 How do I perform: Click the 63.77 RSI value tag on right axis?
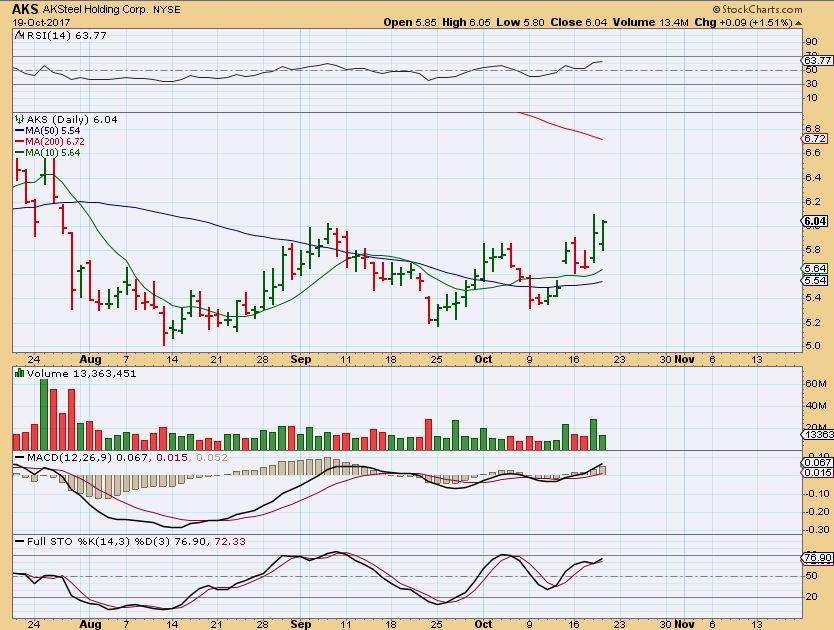[x=818, y=61]
